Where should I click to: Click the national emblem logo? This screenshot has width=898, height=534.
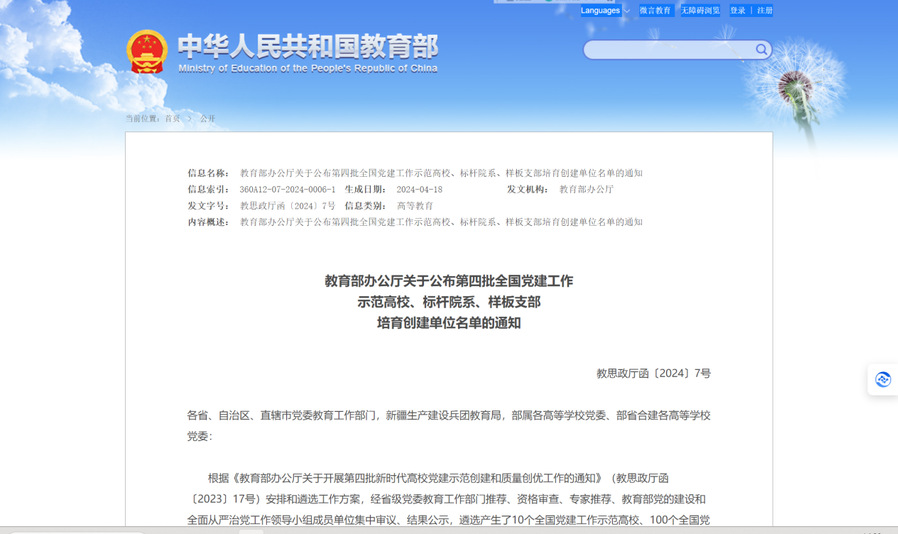[147, 52]
